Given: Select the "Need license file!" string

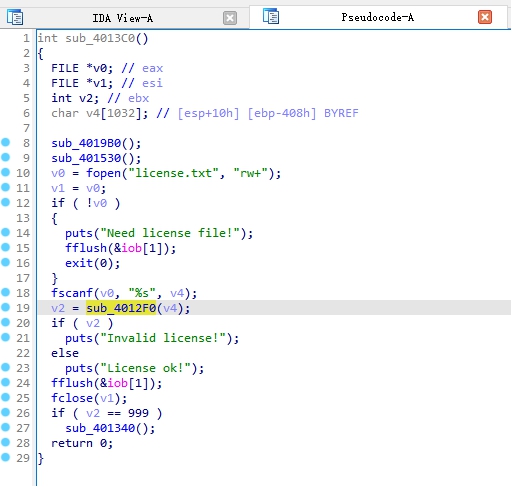Looking at the screenshot, I should pyautogui.click(x=170, y=233).
